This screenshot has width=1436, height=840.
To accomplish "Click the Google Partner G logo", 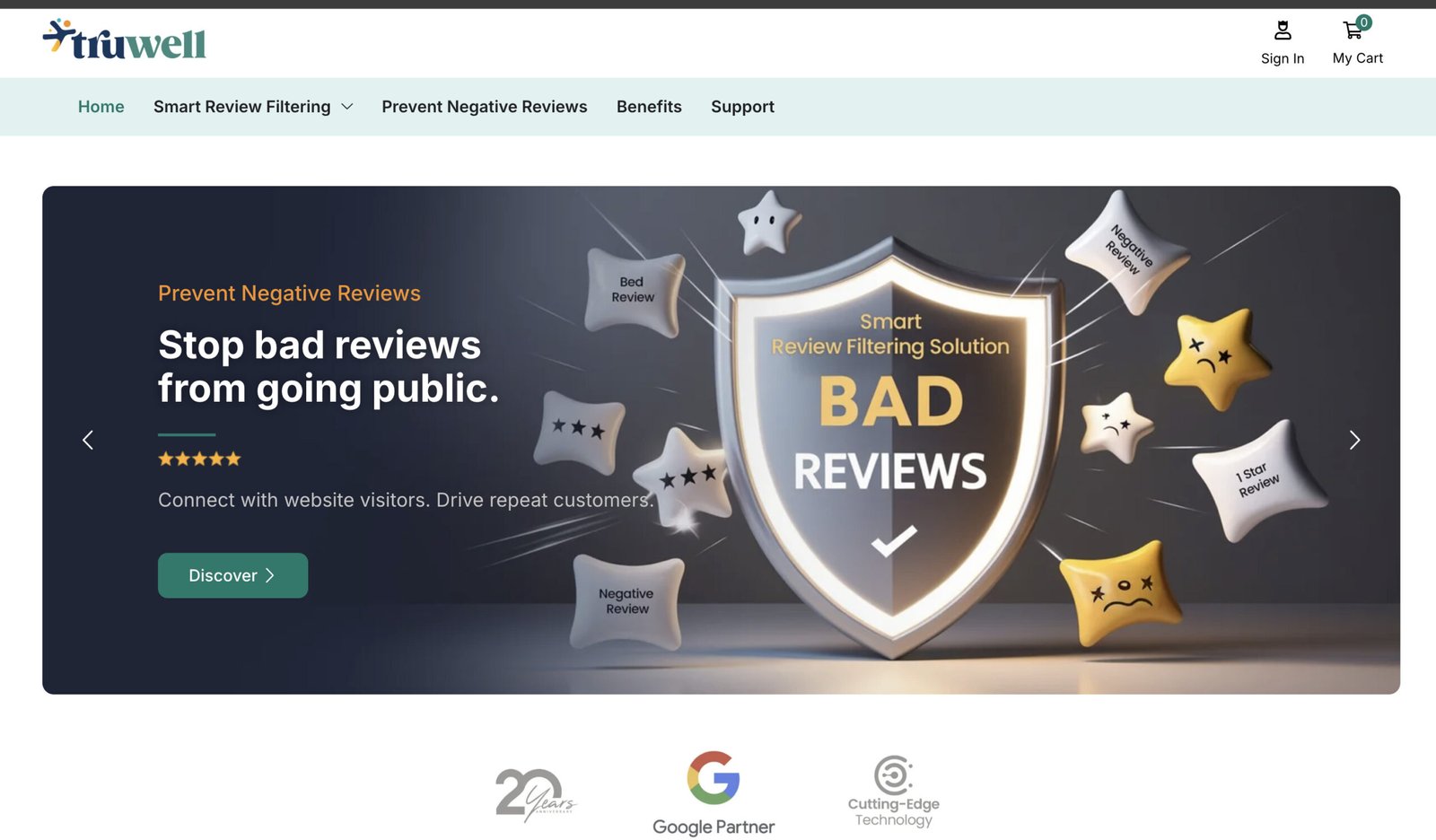I will coord(714,777).
